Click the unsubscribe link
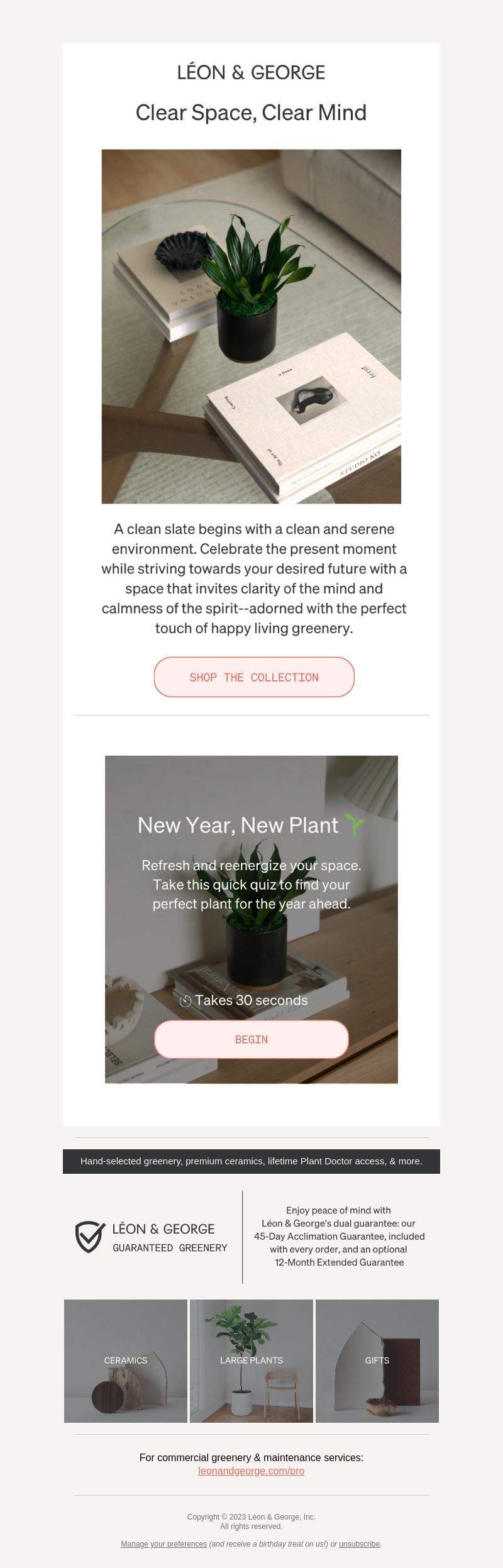This screenshot has width=503, height=1568. (360, 1544)
